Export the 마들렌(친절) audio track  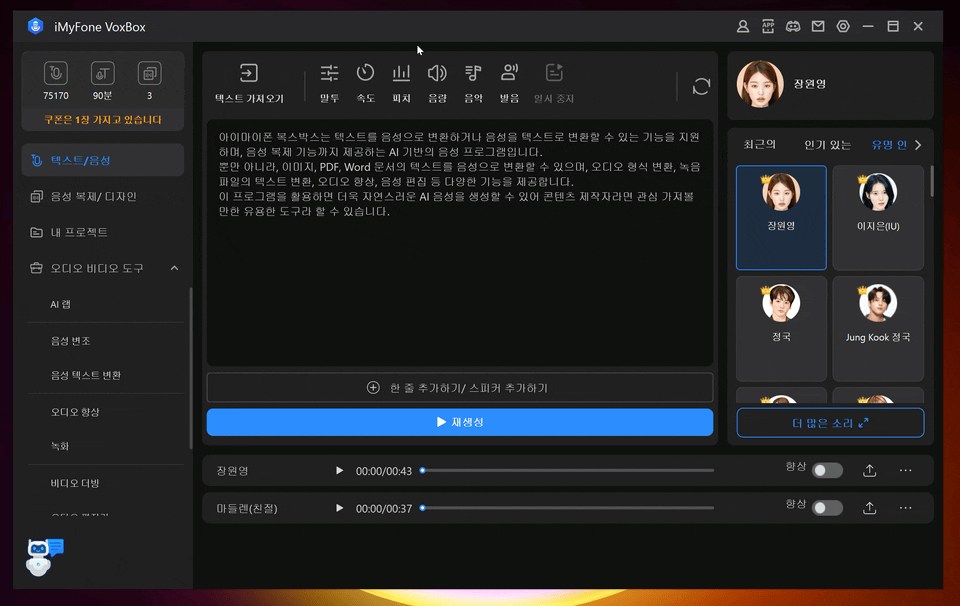[869, 508]
